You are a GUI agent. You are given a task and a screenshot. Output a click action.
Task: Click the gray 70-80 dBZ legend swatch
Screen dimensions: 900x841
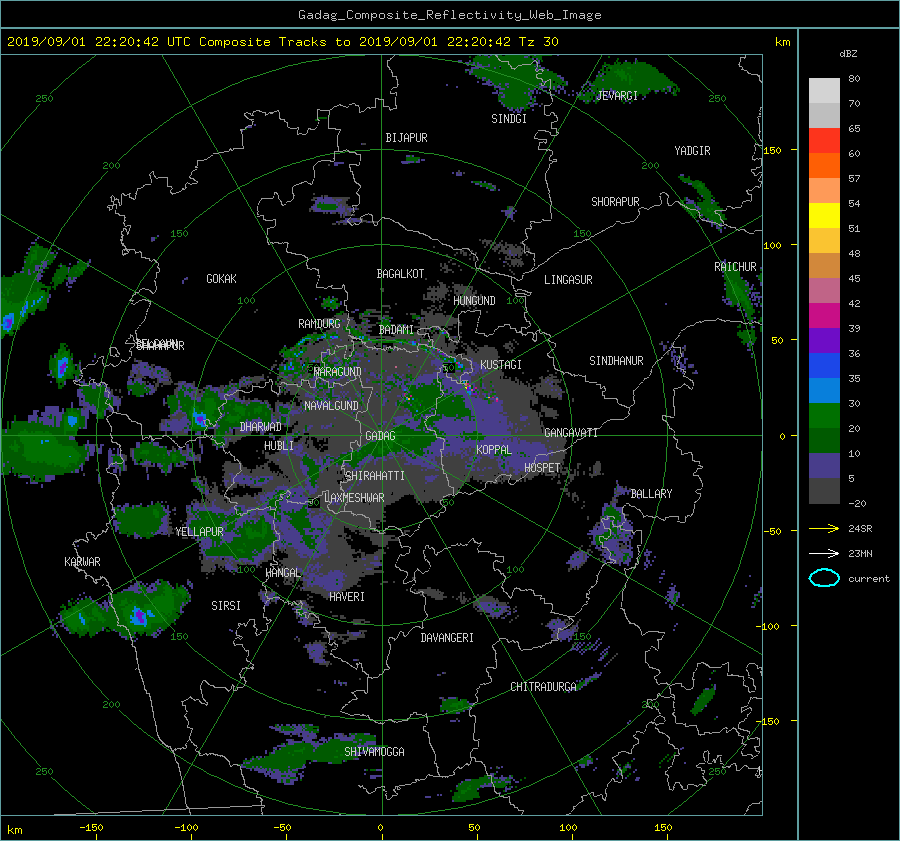[x=824, y=91]
